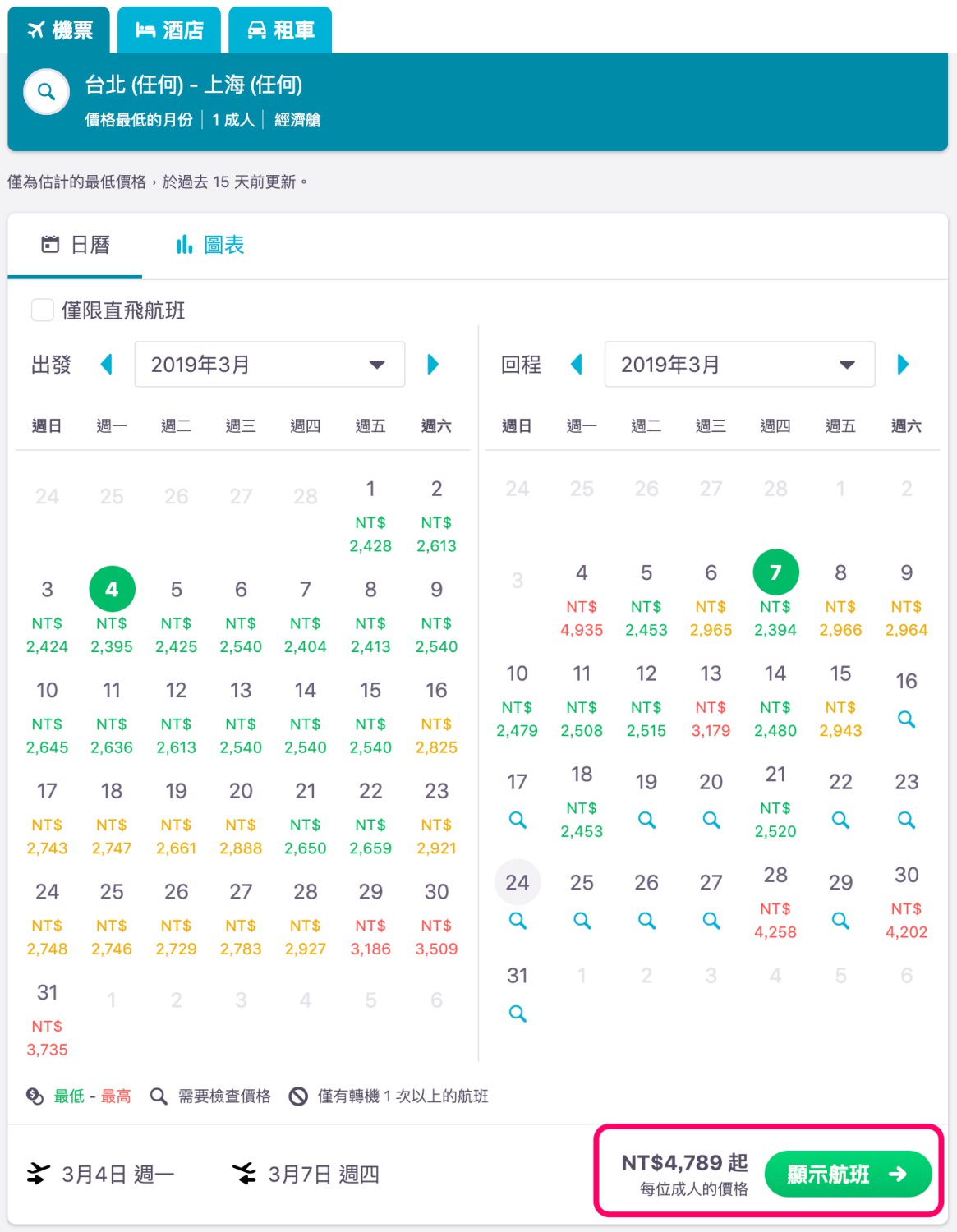Select departure date 17 priced NT$2,743
Viewport: 957px width, 1232px height.
click(47, 819)
